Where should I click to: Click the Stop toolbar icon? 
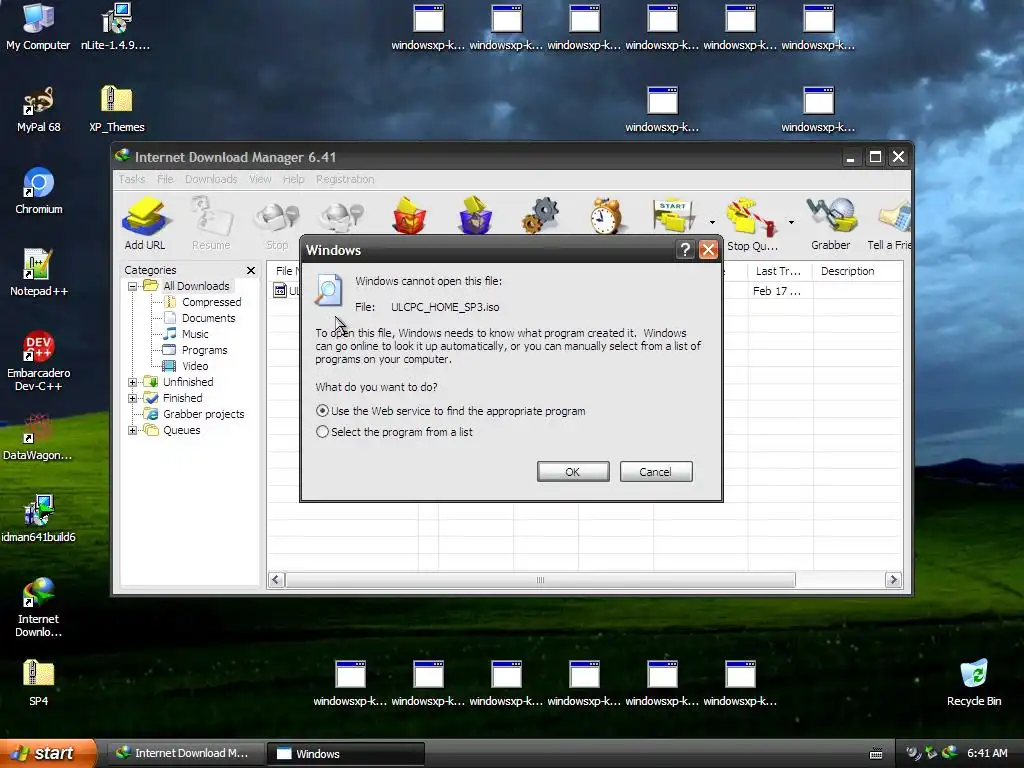[277, 223]
